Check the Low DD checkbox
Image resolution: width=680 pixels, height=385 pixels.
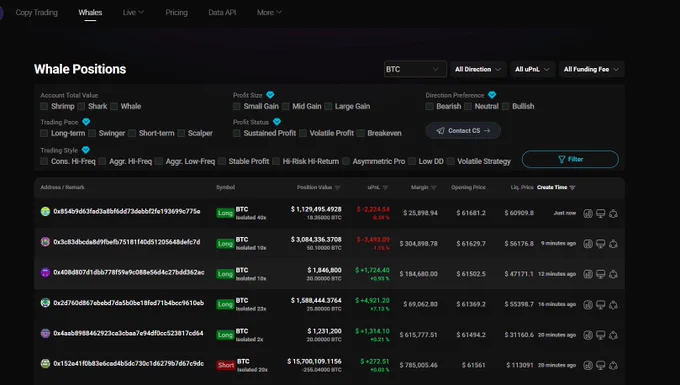(412, 161)
